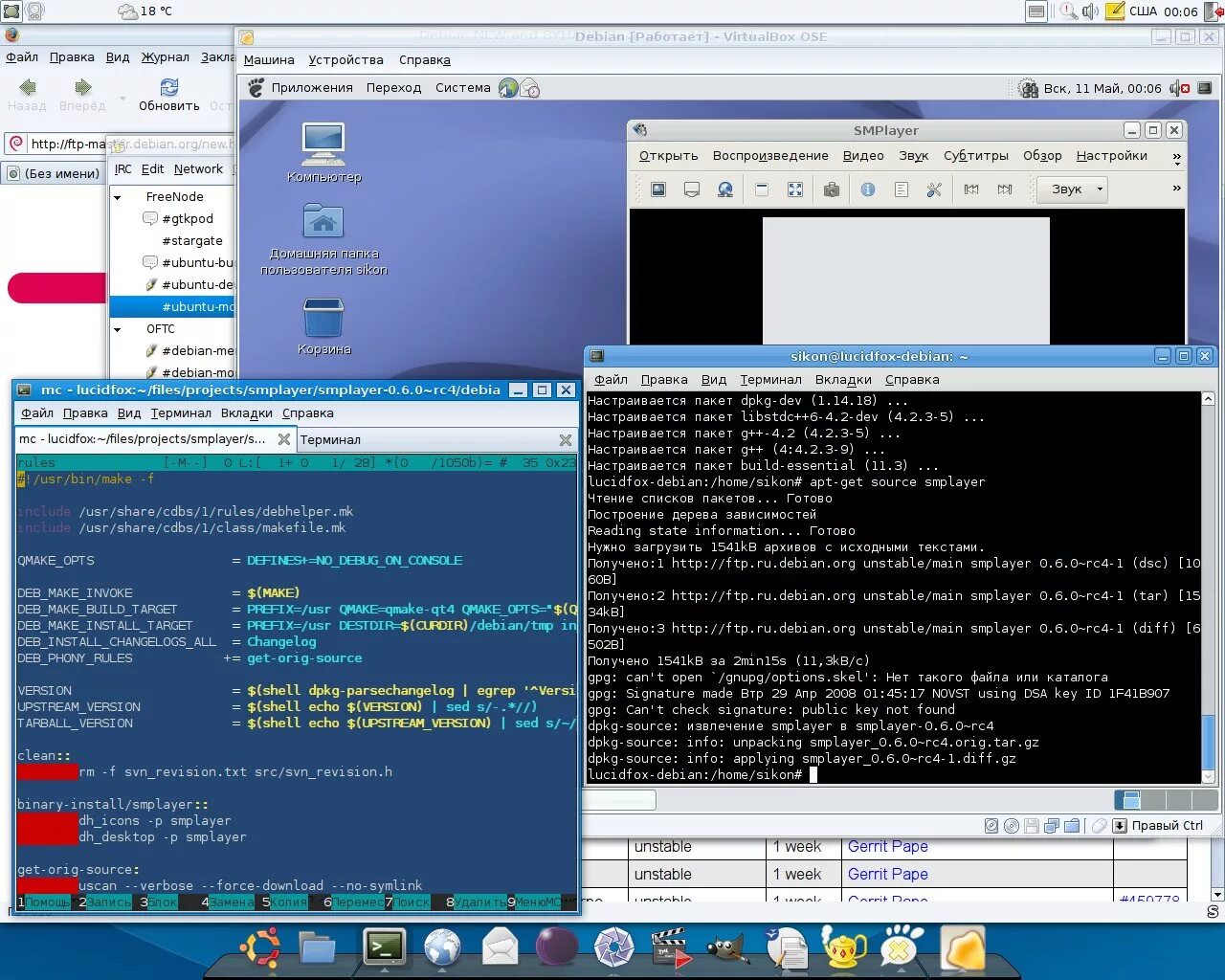Open Debian guest web browser launcher icon

(x=507, y=88)
